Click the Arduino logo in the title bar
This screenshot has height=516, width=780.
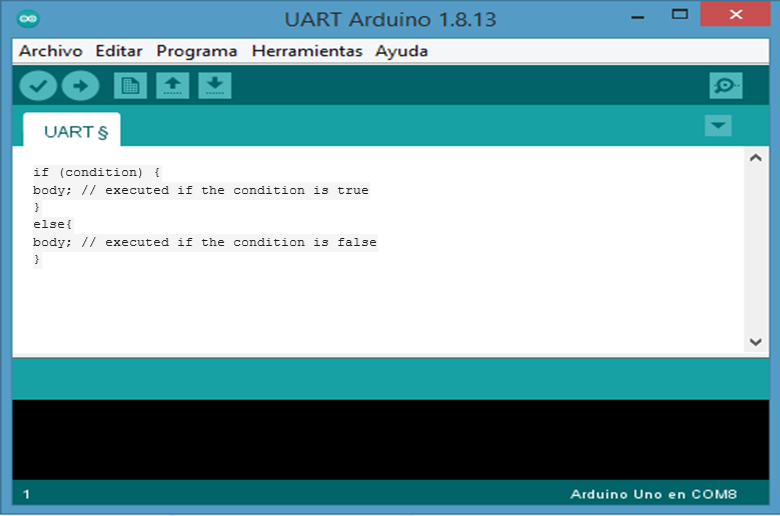coord(28,19)
